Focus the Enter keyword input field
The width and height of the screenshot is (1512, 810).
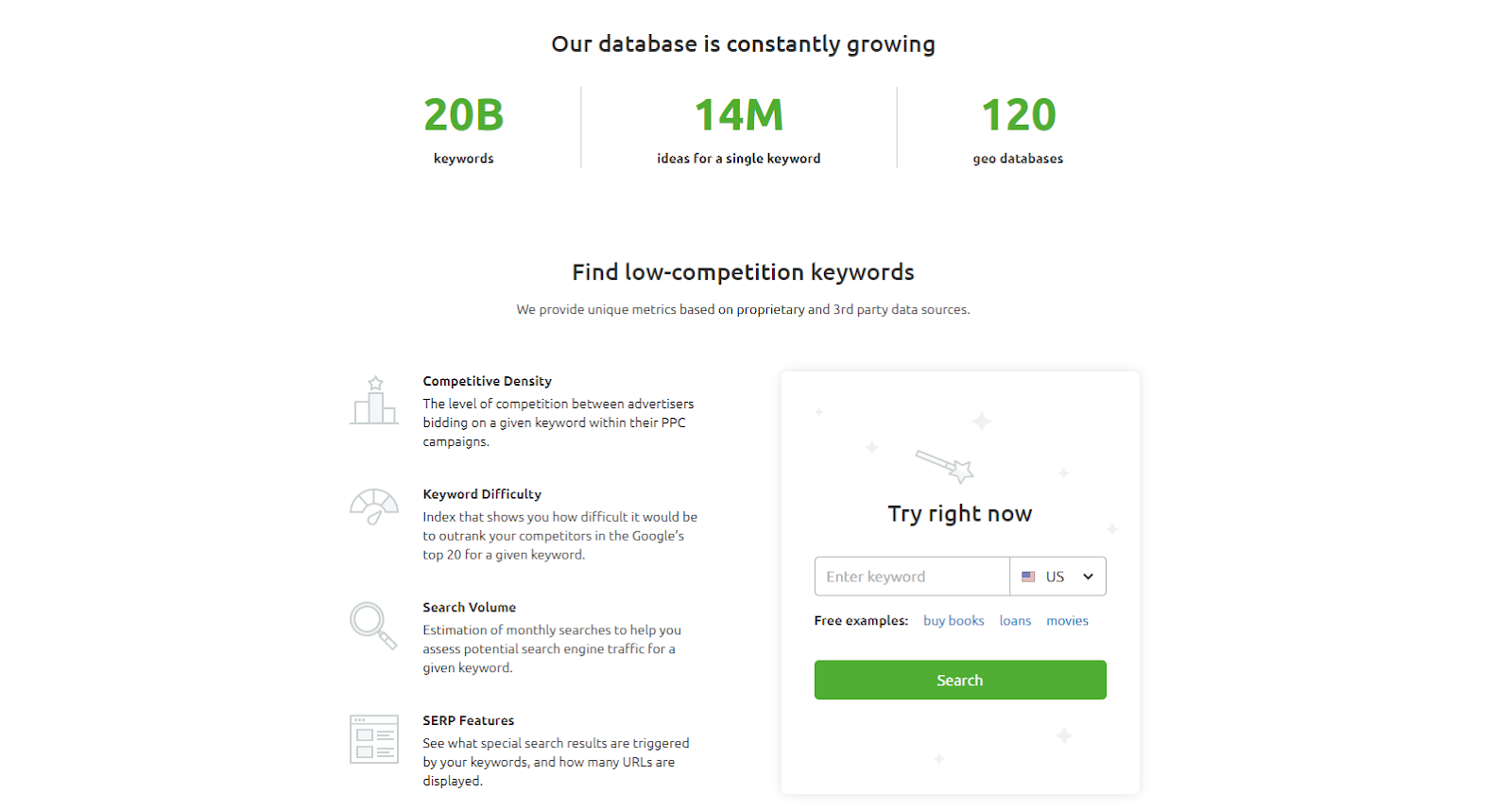pyautogui.click(x=912, y=577)
